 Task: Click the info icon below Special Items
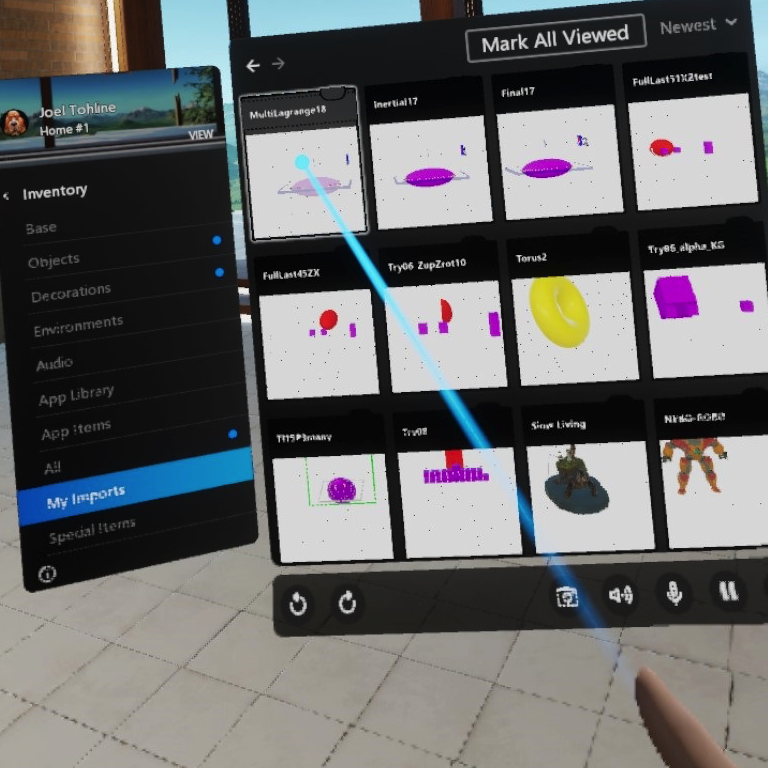tap(47, 574)
